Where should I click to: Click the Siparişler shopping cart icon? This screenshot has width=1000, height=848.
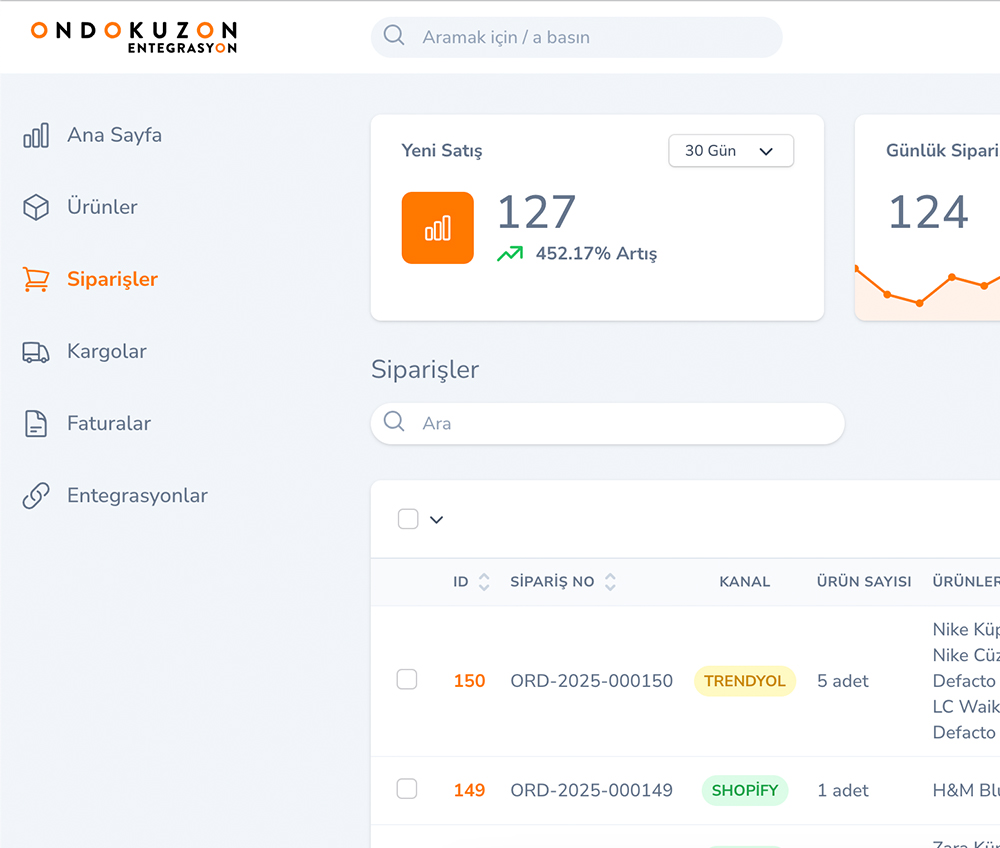[x=36, y=280]
